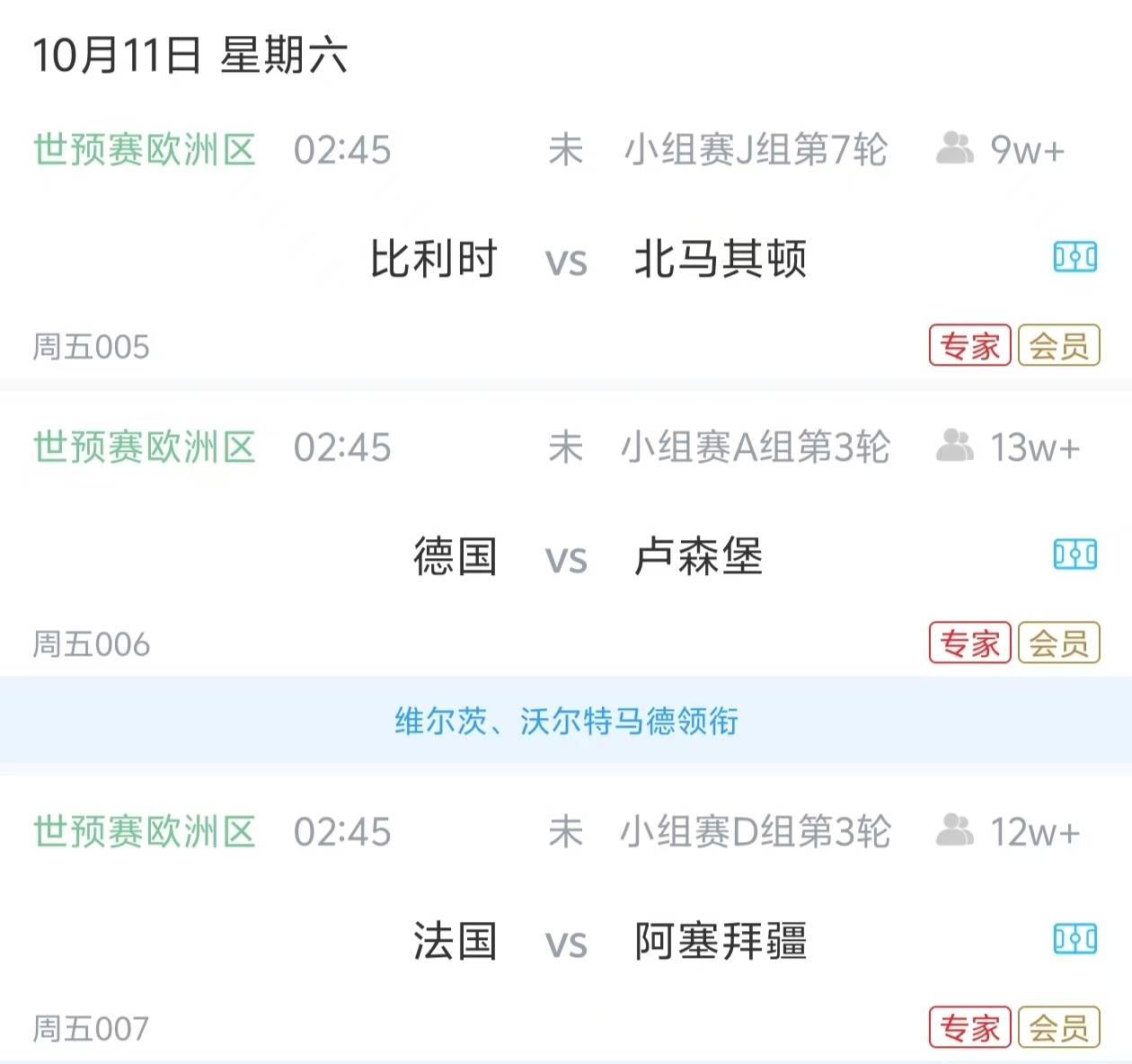Click viewers icon beside 13w+
Screen dimensions: 1132x1064
click(954, 446)
